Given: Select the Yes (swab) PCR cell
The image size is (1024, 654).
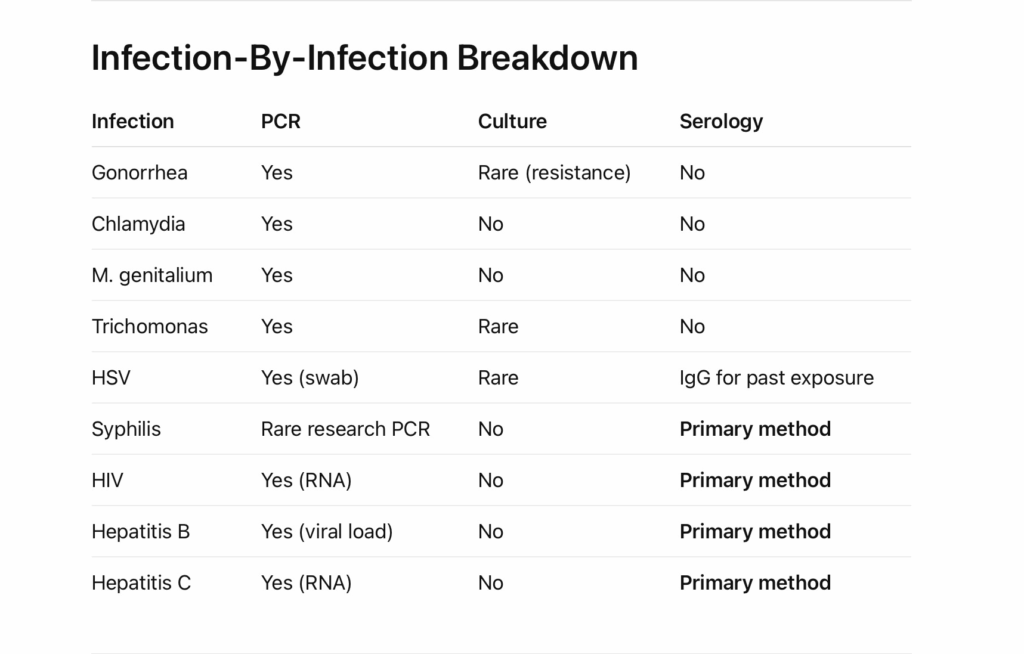Looking at the screenshot, I should tap(309, 378).
